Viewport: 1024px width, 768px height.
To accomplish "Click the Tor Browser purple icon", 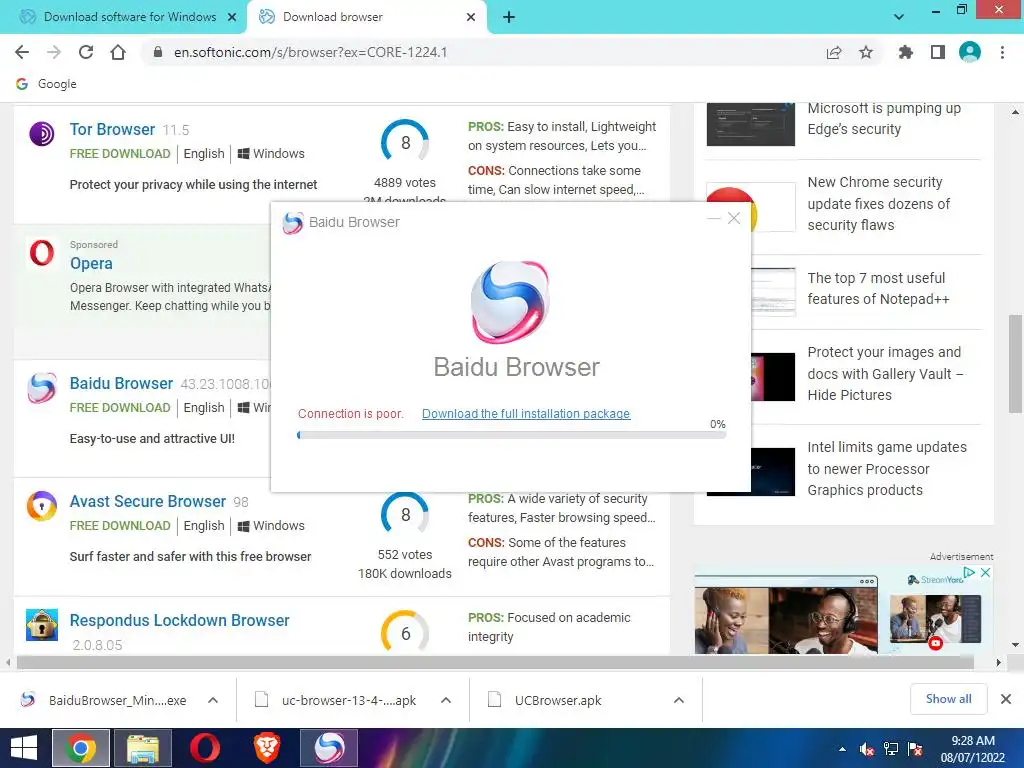I will tap(42, 134).
